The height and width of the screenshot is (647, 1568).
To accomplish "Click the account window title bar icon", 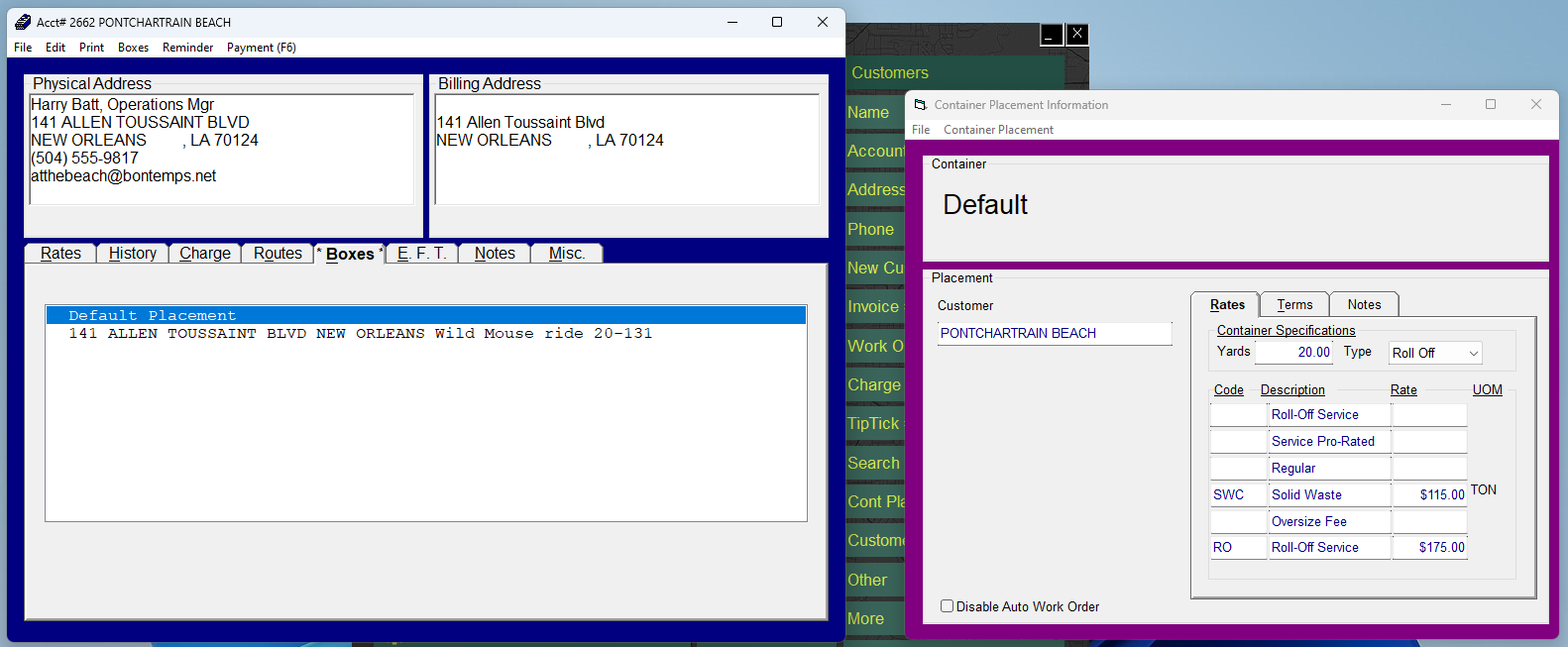I will tap(23, 22).
